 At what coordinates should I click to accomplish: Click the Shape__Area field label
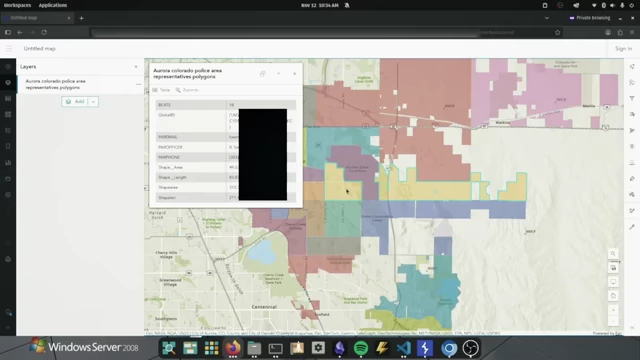tap(171, 167)
